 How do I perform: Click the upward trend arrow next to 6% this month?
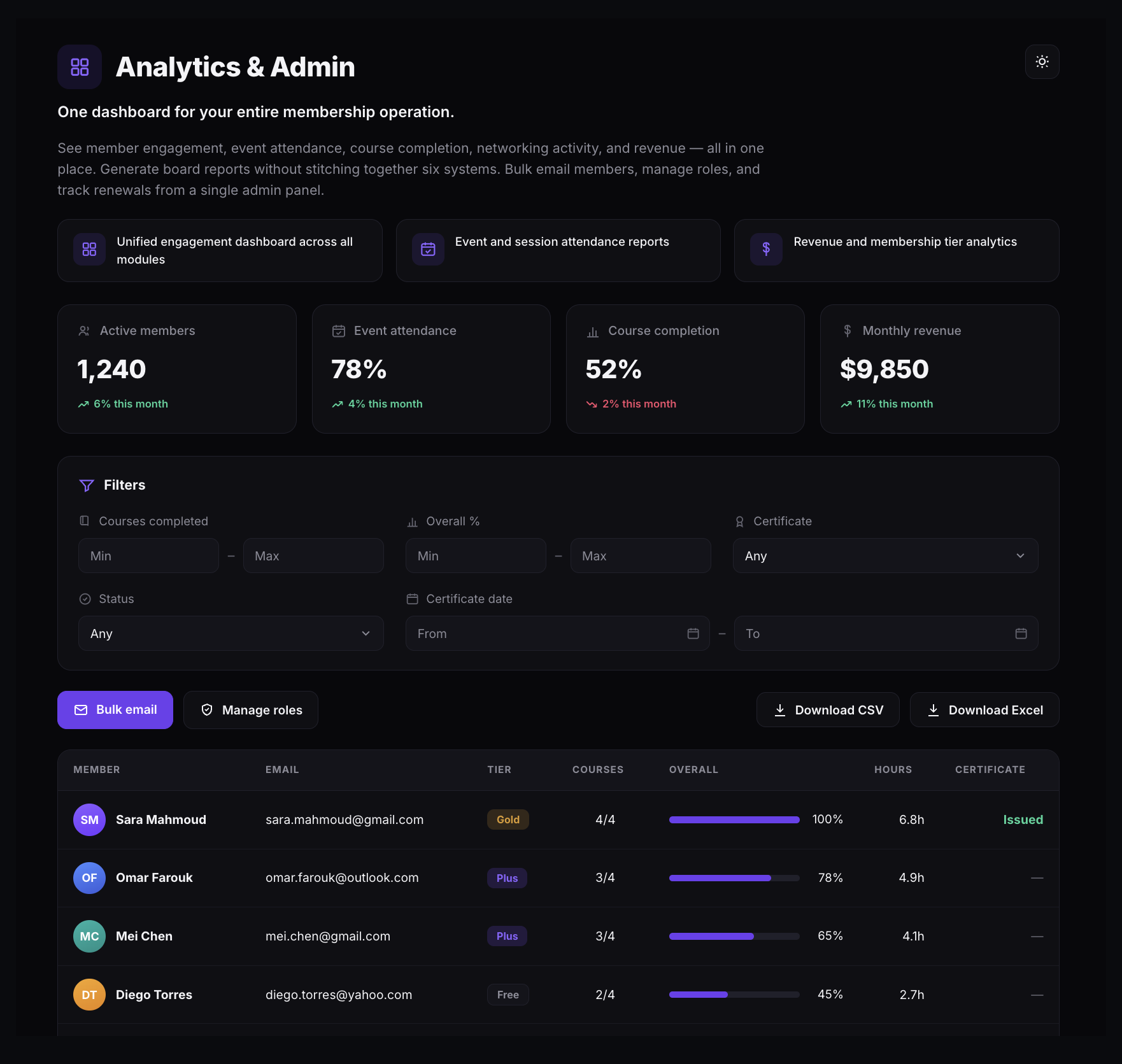(83, 404)
